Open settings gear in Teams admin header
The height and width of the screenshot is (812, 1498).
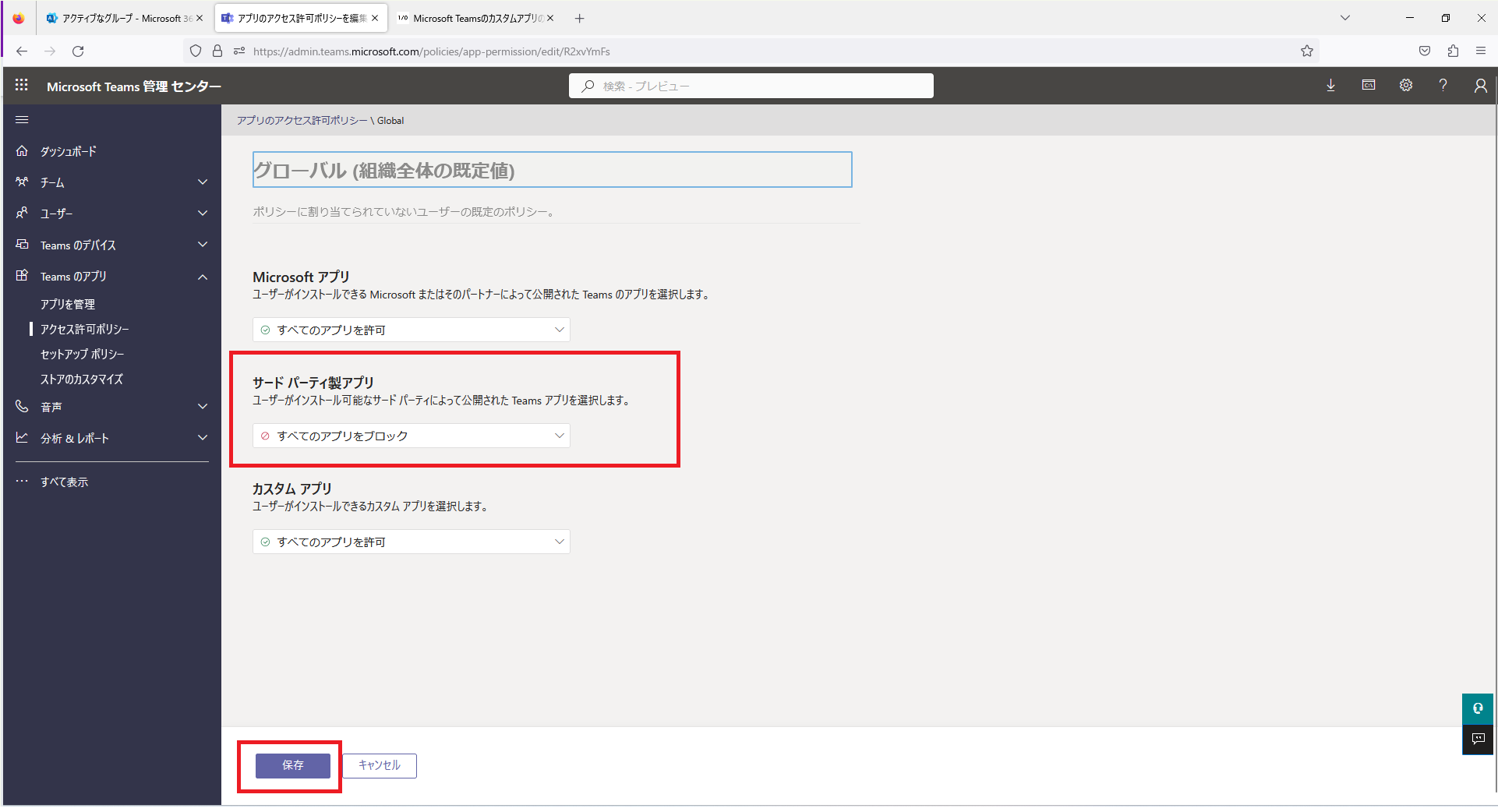tap(1406, 86)
